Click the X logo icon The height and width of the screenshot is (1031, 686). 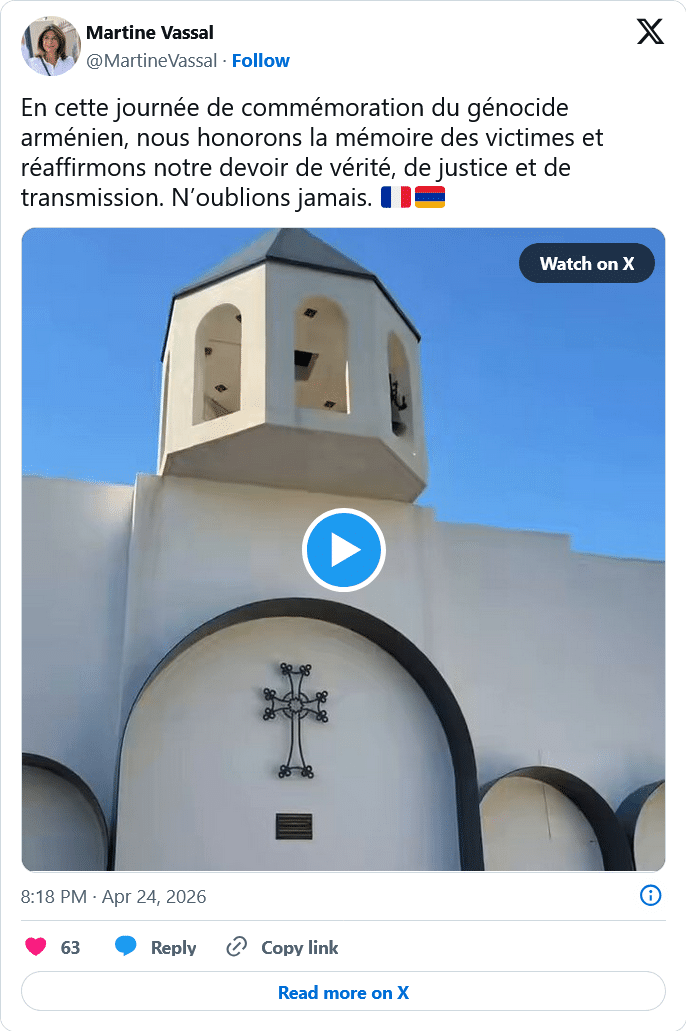[650, 32]
